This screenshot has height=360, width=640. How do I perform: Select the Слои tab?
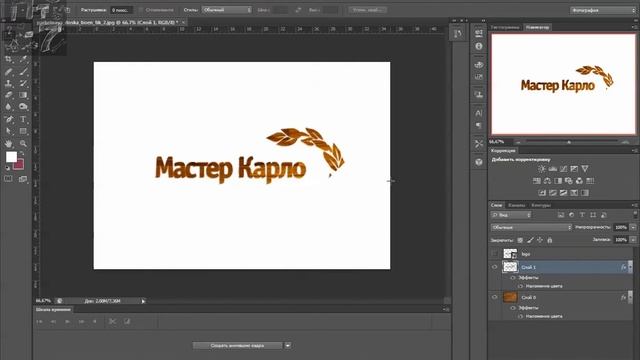[497, 205]
